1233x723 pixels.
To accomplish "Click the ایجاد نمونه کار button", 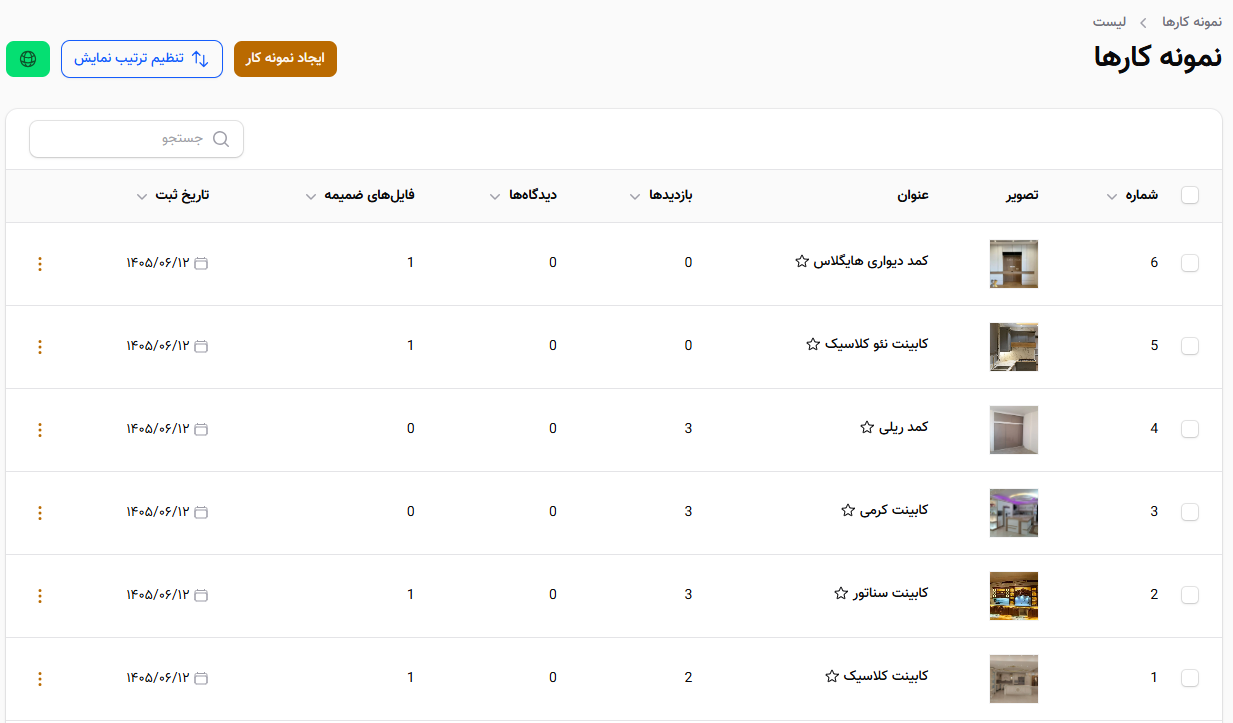I will coord(285,59).
